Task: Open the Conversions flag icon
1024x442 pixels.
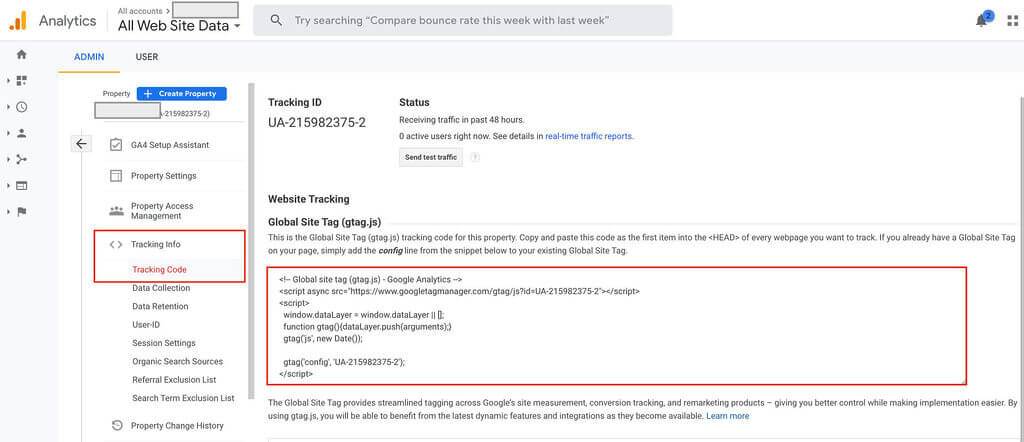Action: click(22, 212)
